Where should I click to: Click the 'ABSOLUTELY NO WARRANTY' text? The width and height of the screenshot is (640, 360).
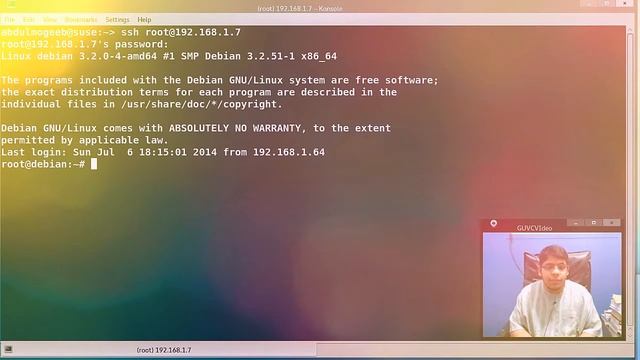[x=235, y=128]
